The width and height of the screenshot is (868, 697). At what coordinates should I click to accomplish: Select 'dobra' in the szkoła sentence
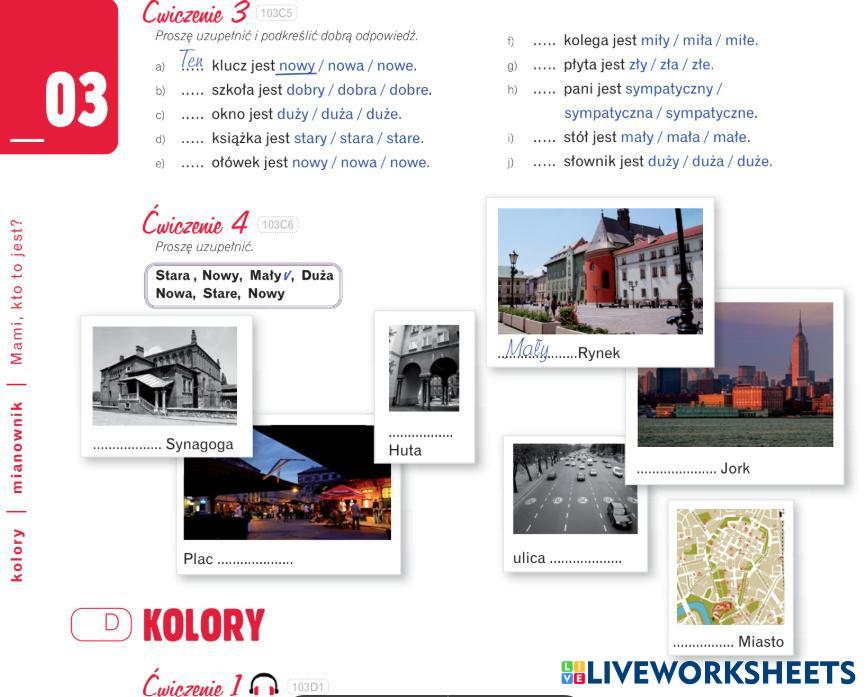(x=357, y=90)
